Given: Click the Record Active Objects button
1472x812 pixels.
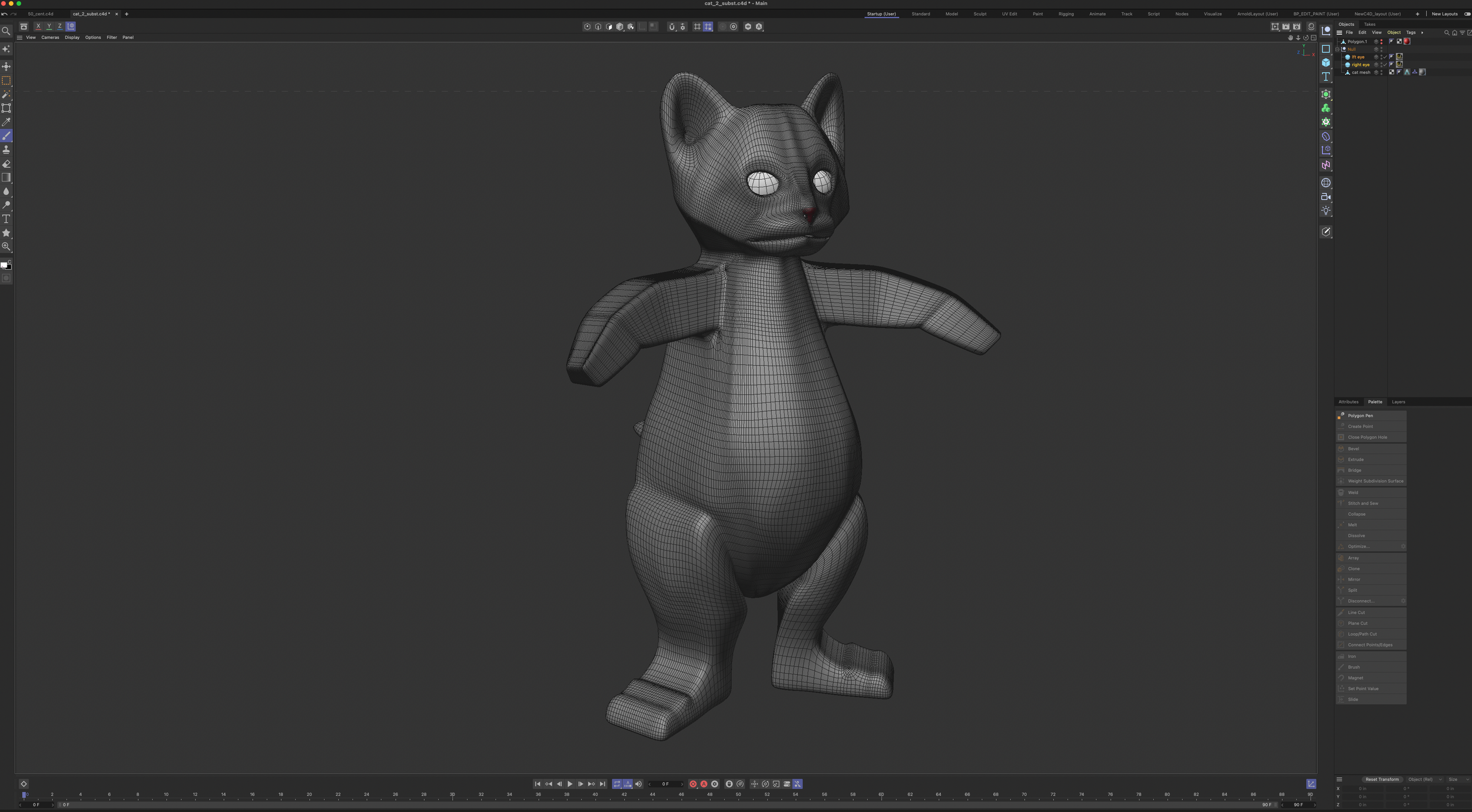Looking at the screenshot, I should tap(693, 784).
